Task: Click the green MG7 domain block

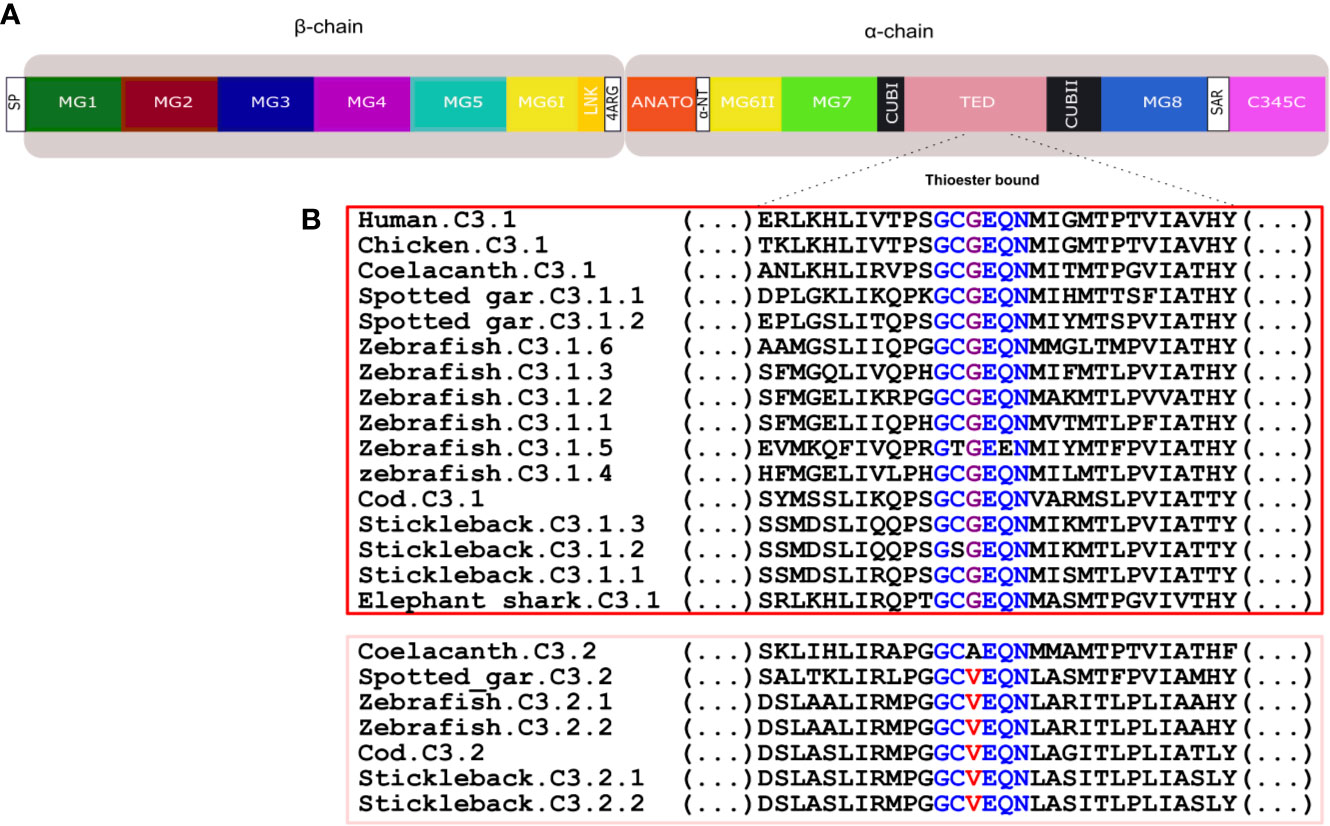Action: tap(829, 104)
